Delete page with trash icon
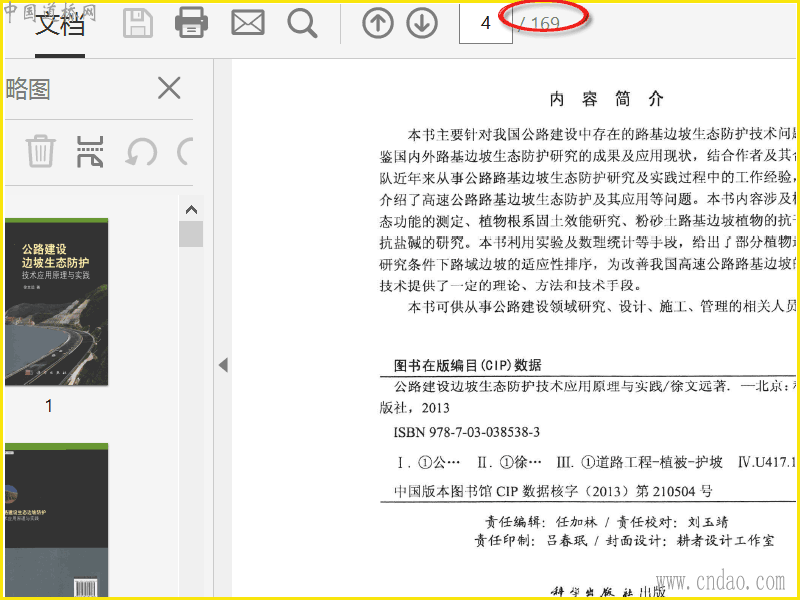Image resolution: width=800 pixels, height=600 pixels. tap(41, 152)
